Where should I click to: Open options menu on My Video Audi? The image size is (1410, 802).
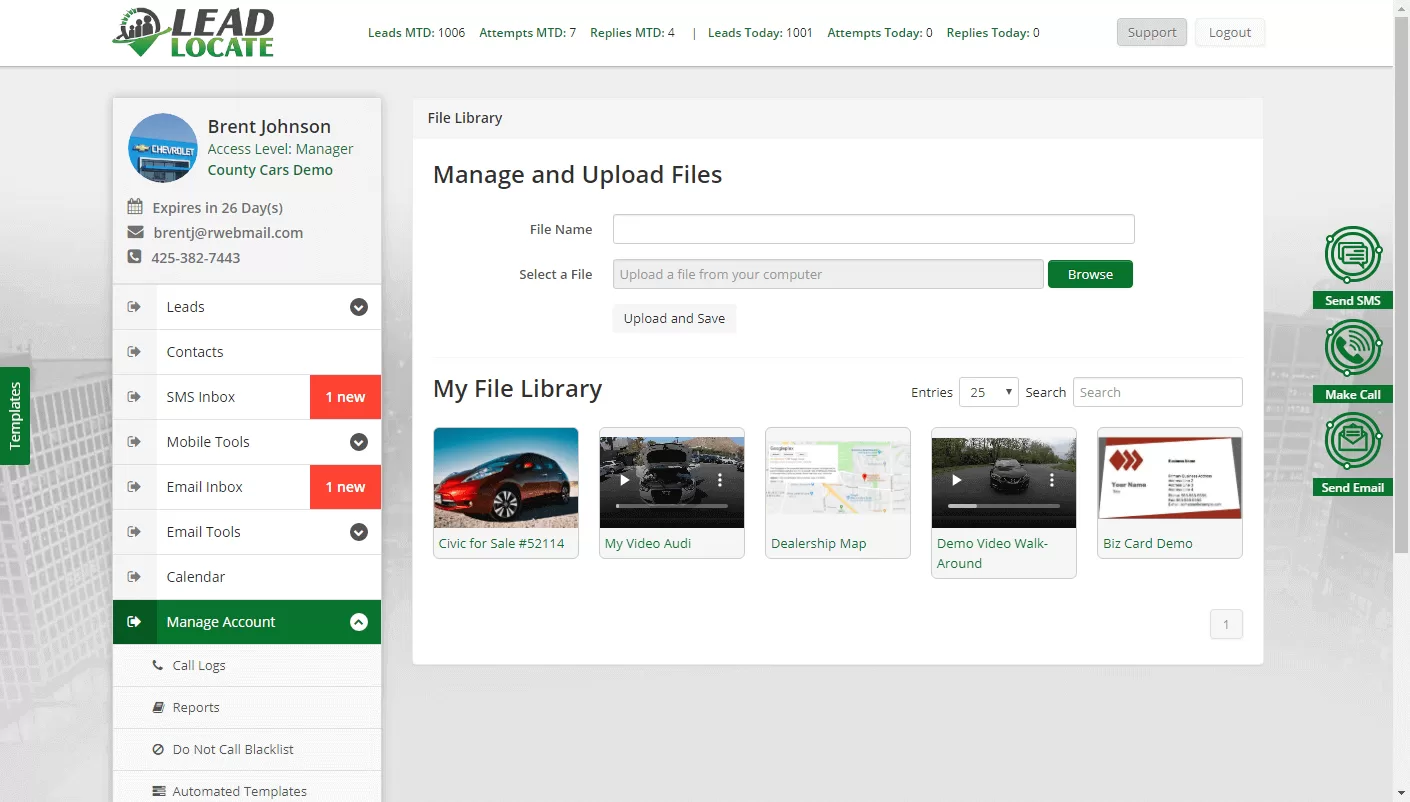[720, 481]
